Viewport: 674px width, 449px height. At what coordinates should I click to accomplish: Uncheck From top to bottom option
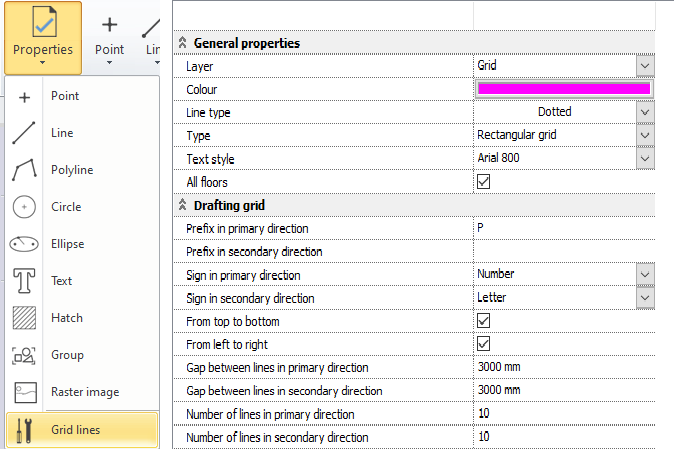(484, 320)
